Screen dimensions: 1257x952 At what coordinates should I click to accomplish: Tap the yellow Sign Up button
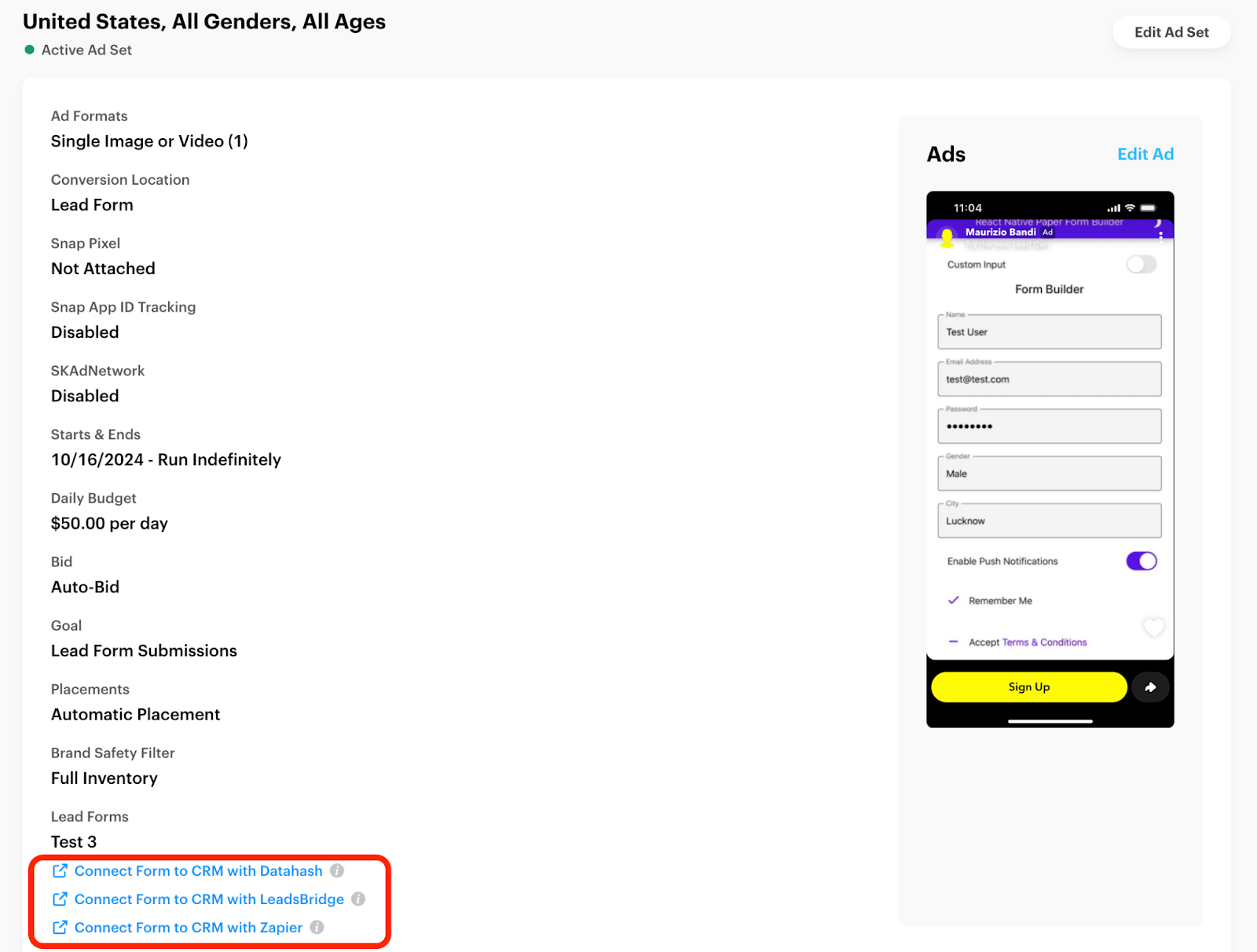click(x=1029, y=687)
